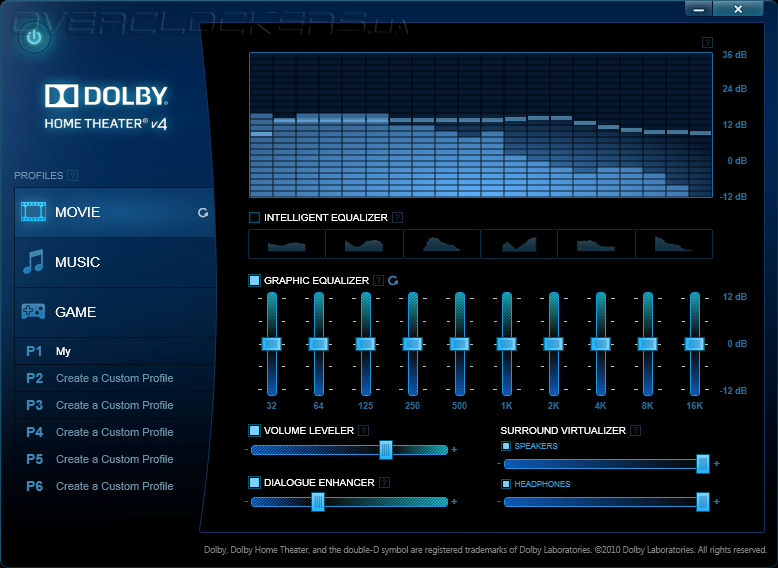Open Dialogue Enhancer help icon

(x=384, y=483)
